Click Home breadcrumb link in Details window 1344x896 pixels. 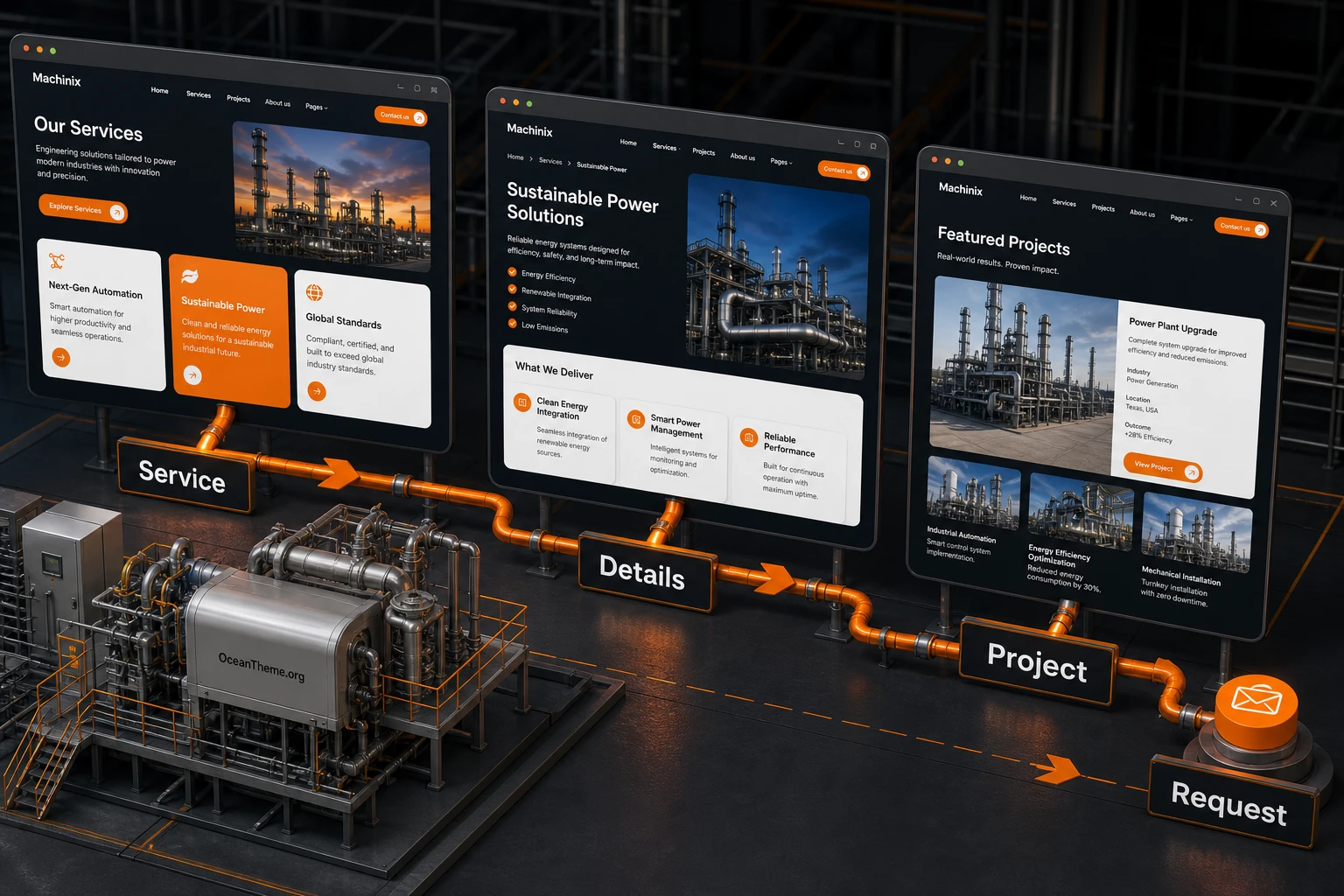[515, 157]
